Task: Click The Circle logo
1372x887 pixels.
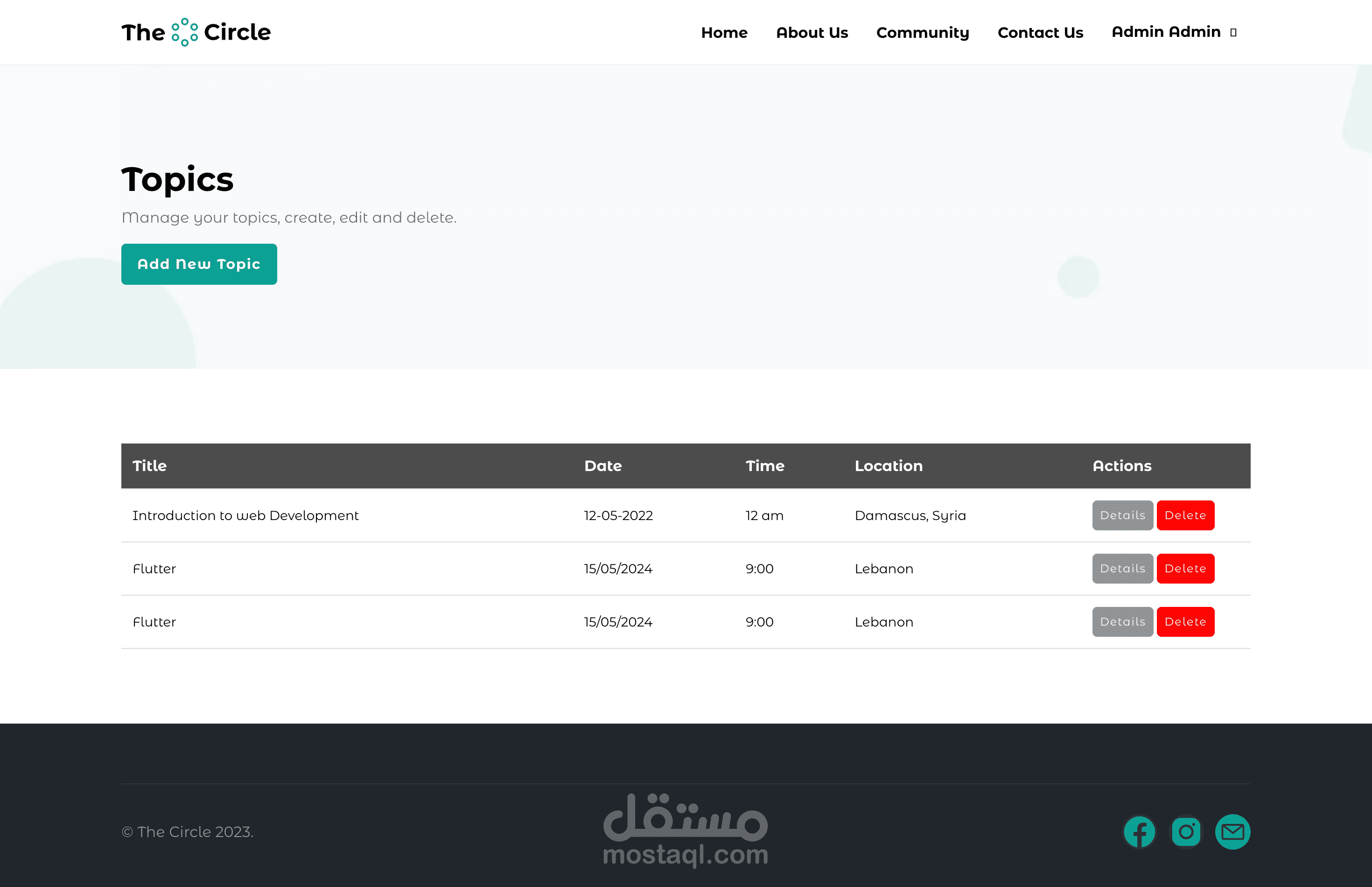Action: pyautogui.click(x=196, y=32)
